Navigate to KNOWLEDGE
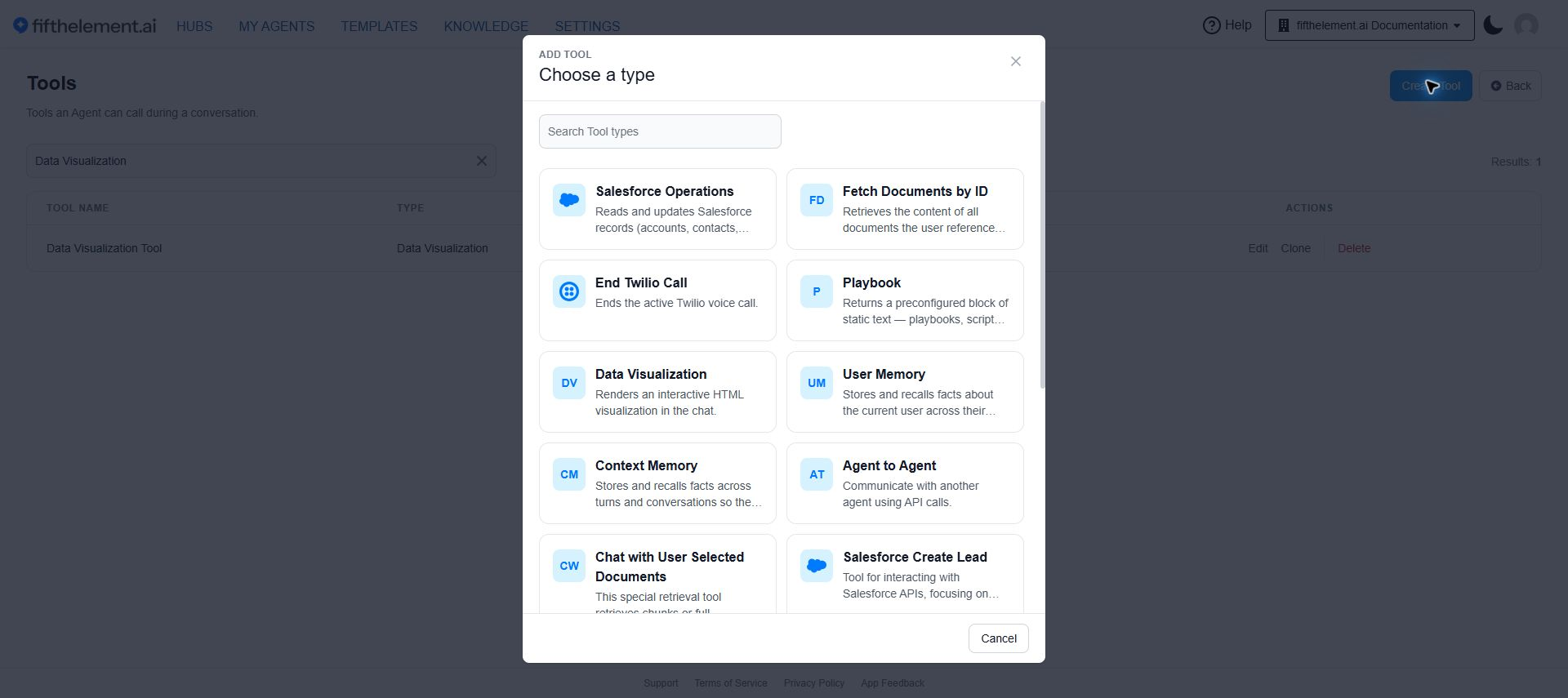The image size is (1568, 698). click(486, 26)
